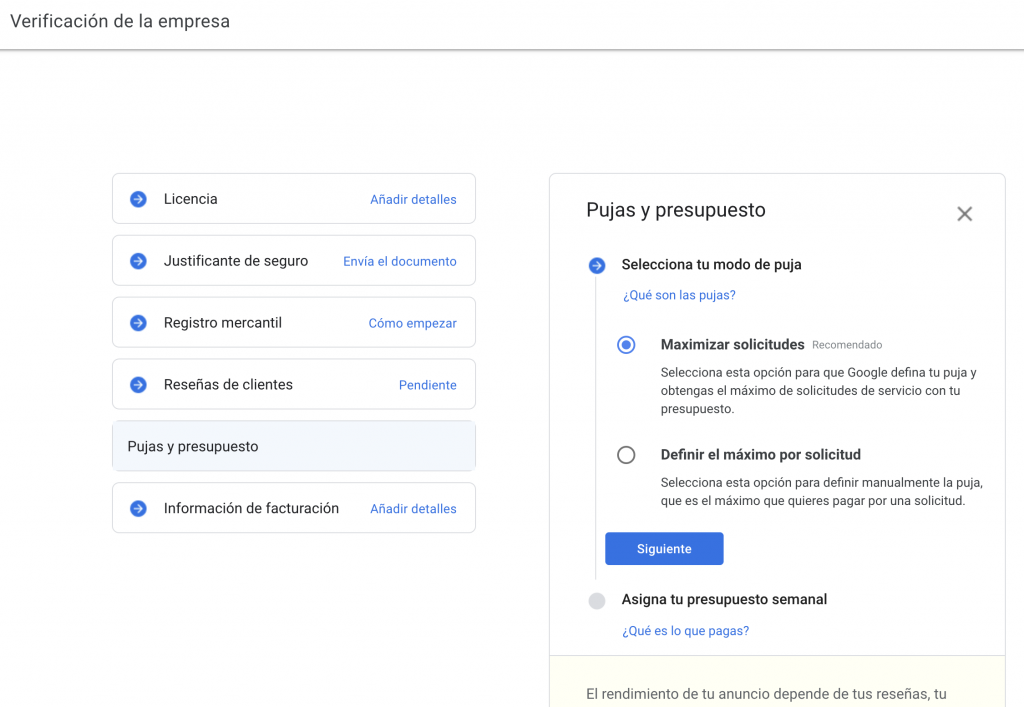Click Envía el documento link
This screenshot has width=1024, height=707.
[x=399, y=261]
